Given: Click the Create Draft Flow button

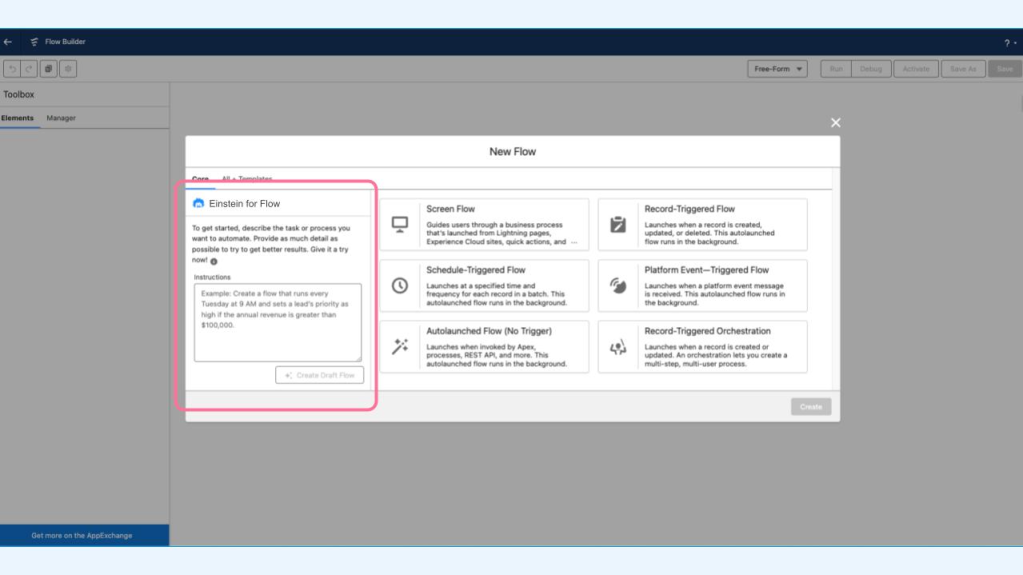Looking at the screenshot, I should click(x=320, y=375).
